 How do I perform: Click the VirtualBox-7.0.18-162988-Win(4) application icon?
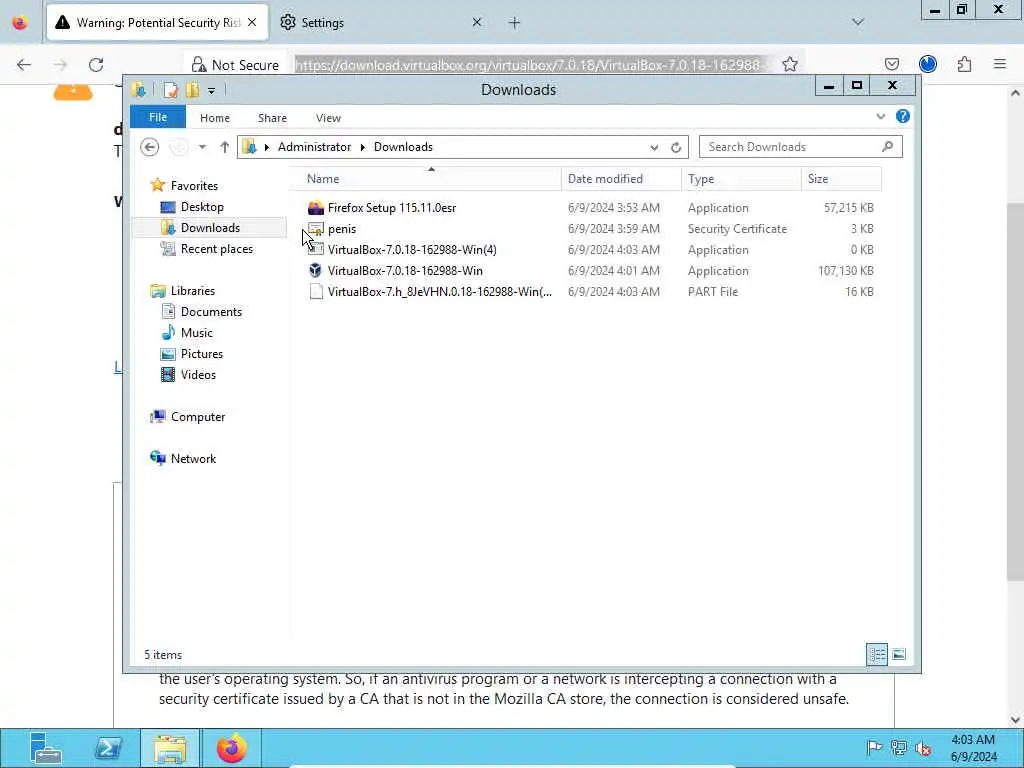316,249
